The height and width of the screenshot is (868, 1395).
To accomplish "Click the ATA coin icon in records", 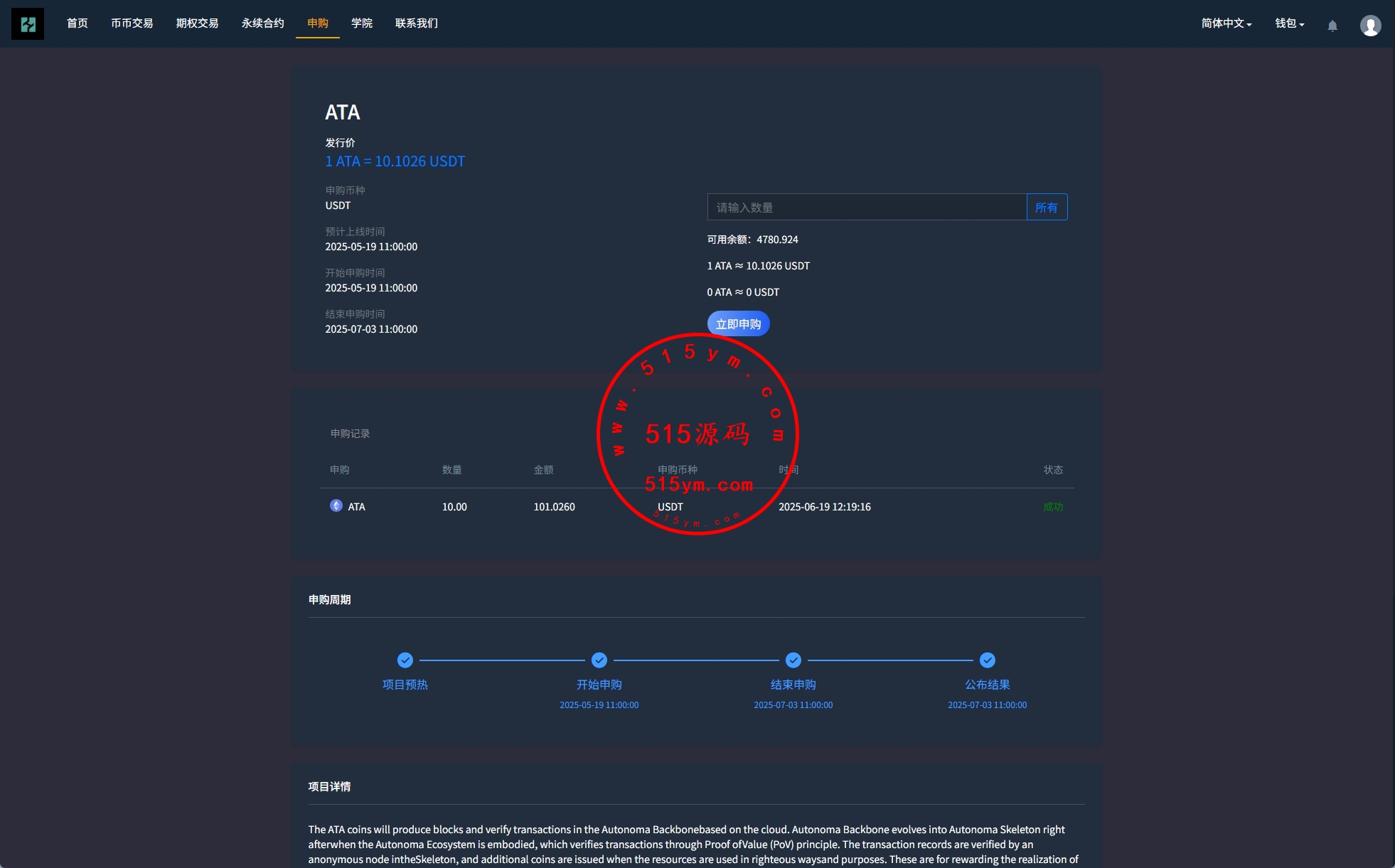I will (336, 505).
